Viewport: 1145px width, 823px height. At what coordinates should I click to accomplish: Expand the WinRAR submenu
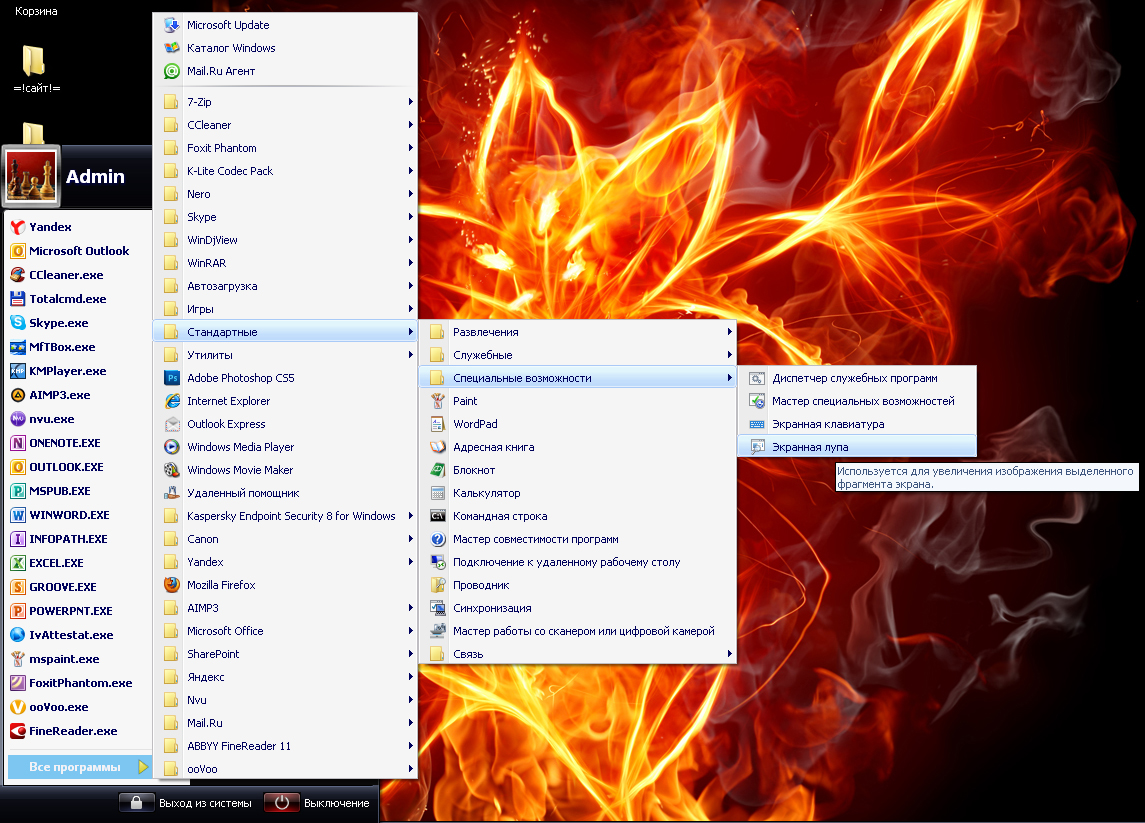285,263
